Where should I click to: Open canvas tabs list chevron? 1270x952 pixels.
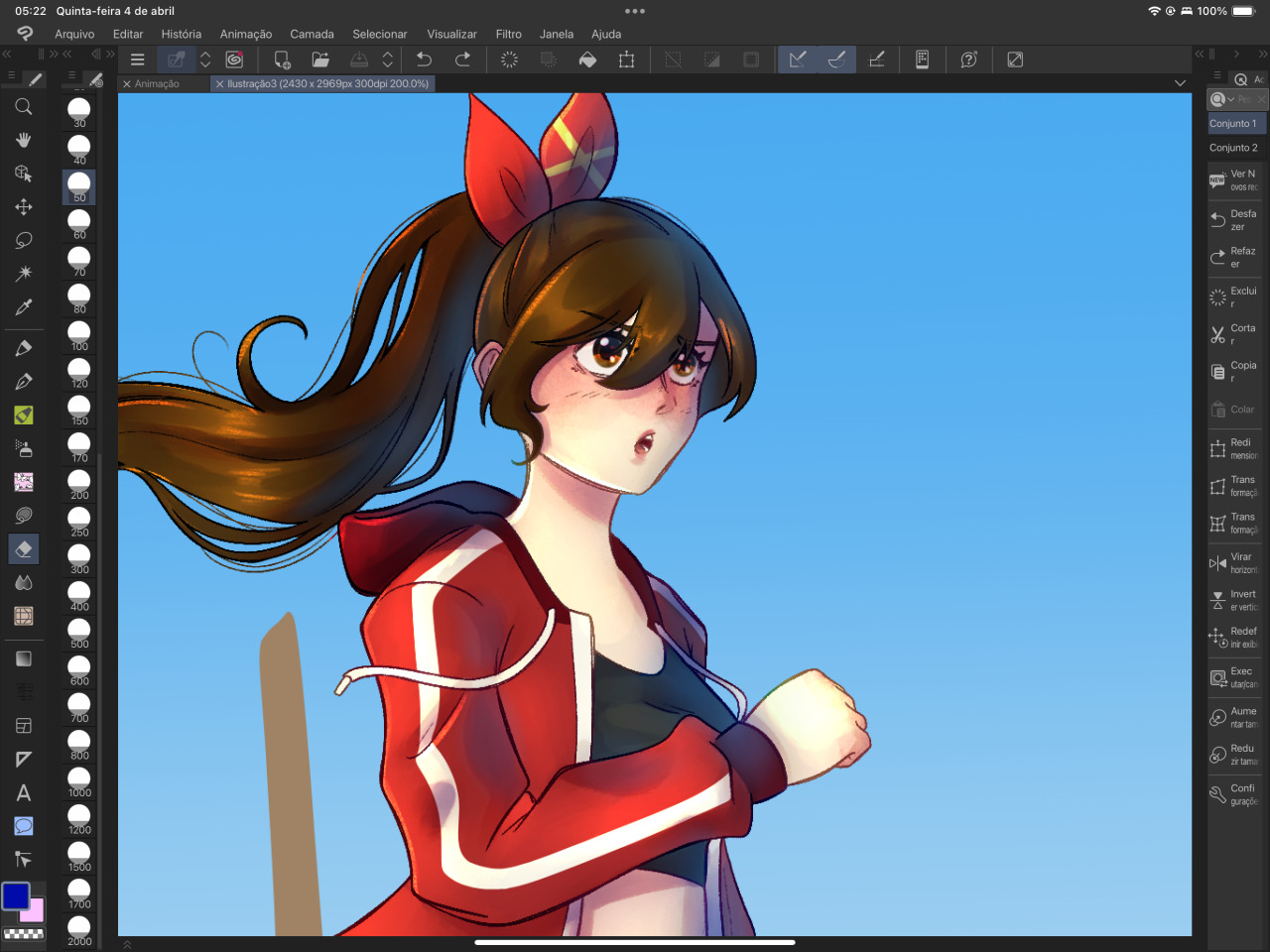(1180, 83)
